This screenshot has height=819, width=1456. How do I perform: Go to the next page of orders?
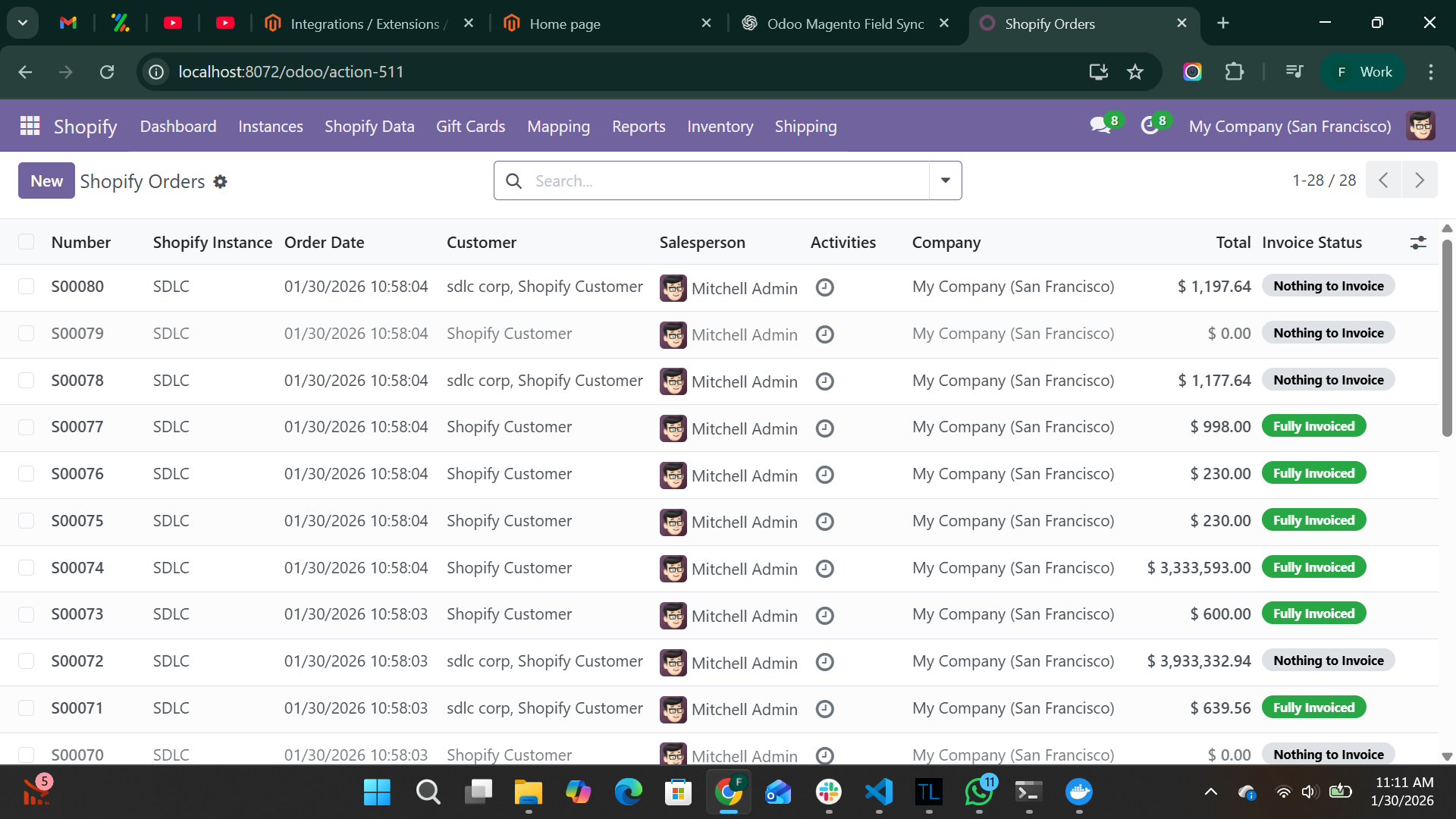coord(1420,180)
